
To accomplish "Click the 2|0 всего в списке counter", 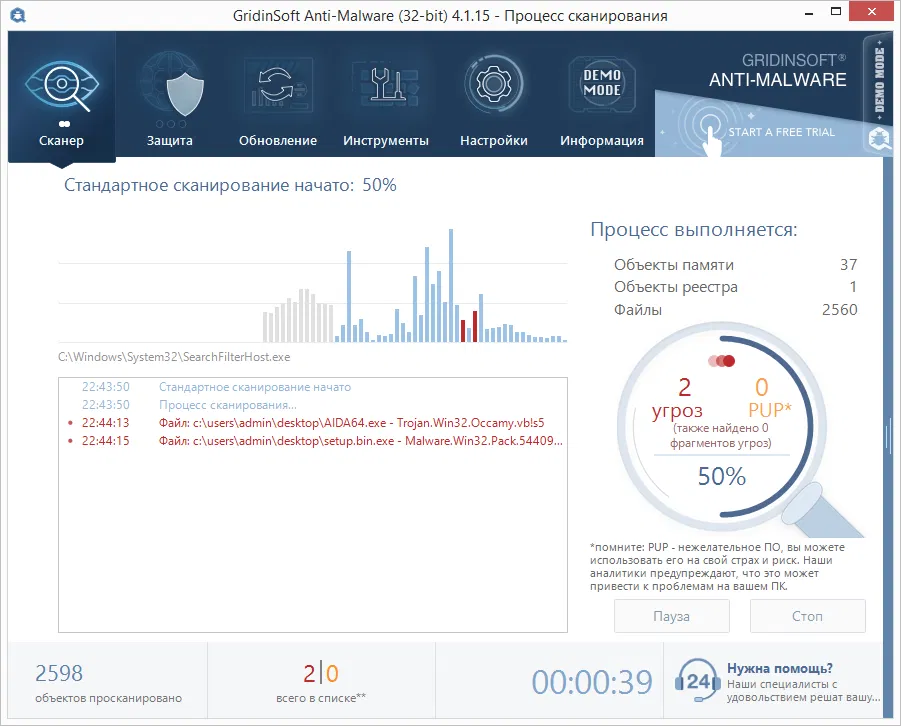I will coord(321,683).
